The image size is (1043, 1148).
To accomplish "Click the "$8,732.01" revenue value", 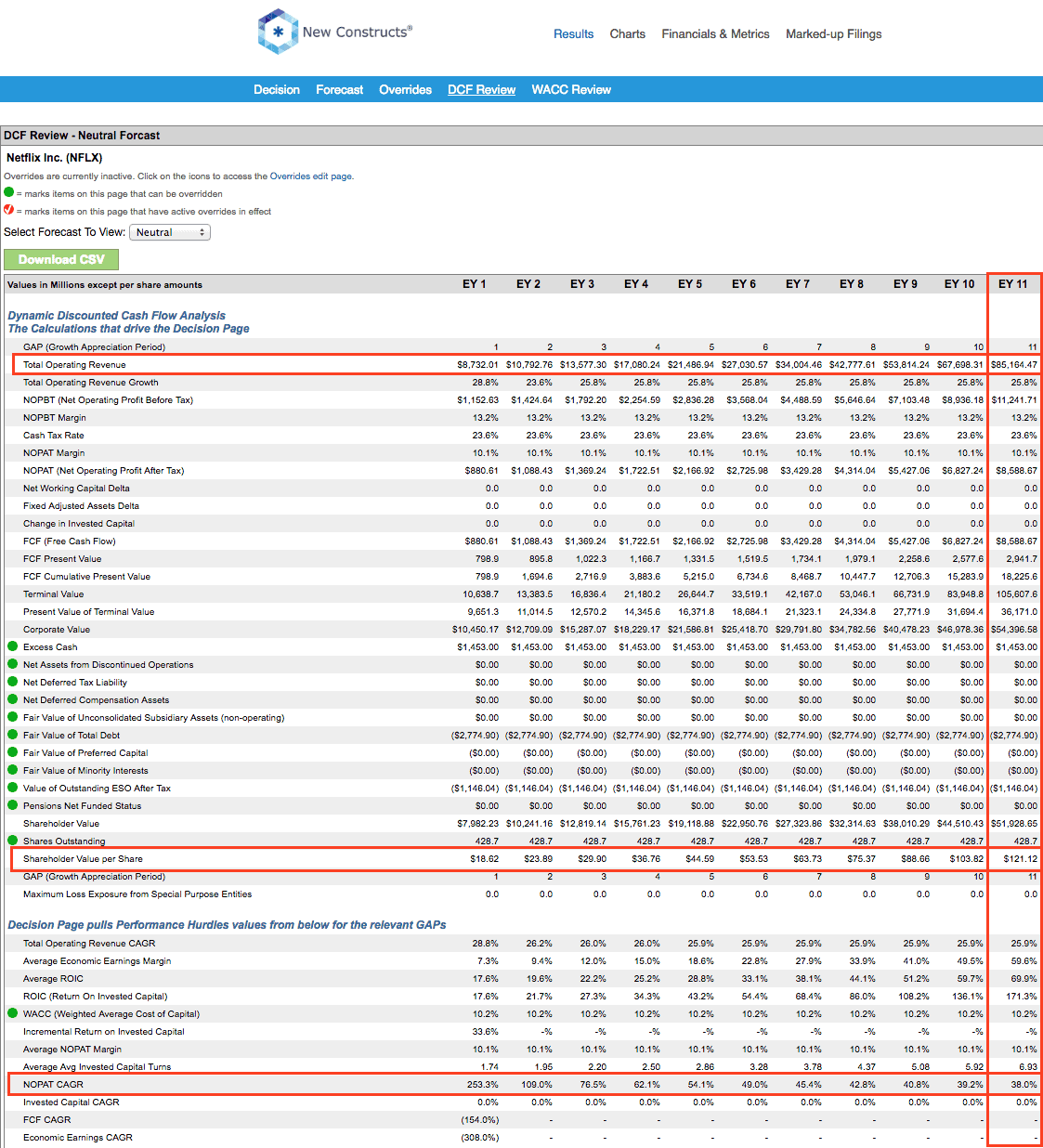I will [477, 365].
